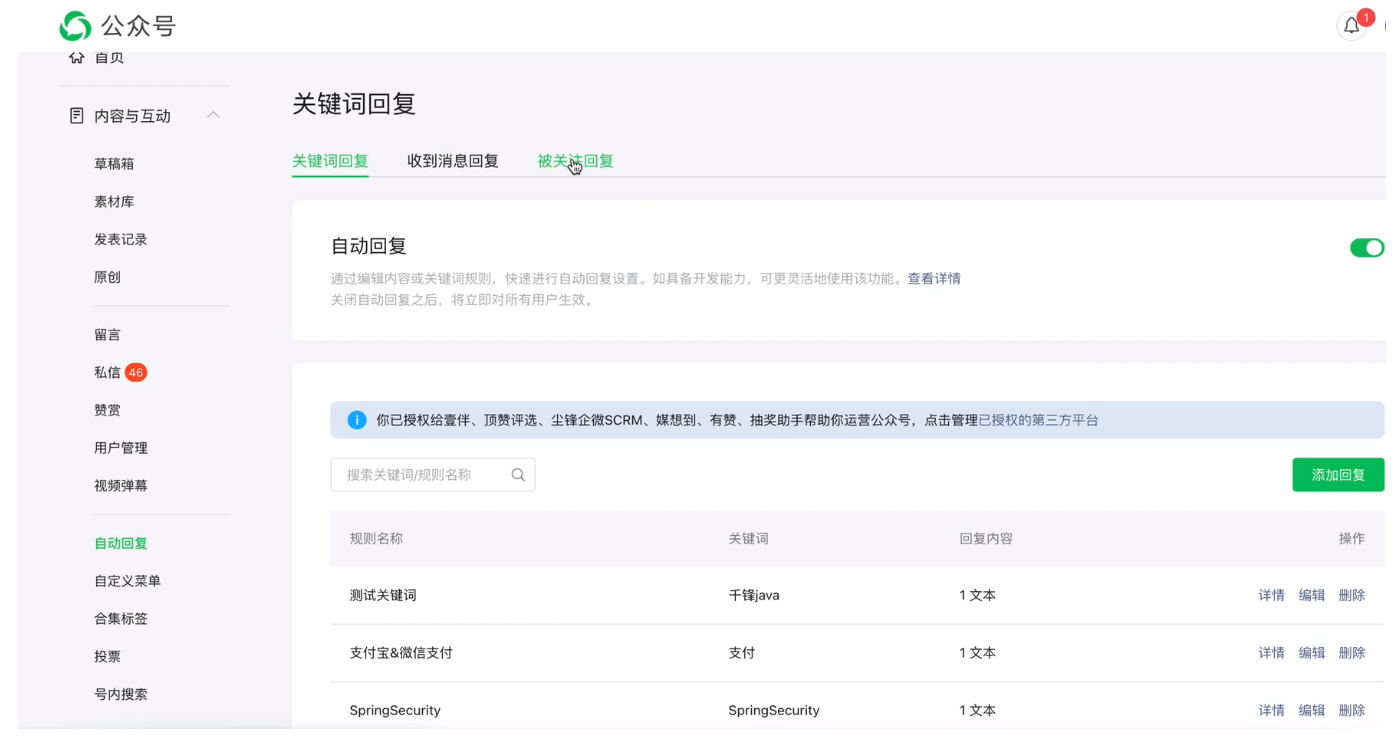The width and height of the screenshot is (1397, 736).
Task: Open 详情 for 测试关键词 rule
Action: (x=1271, y=596)
